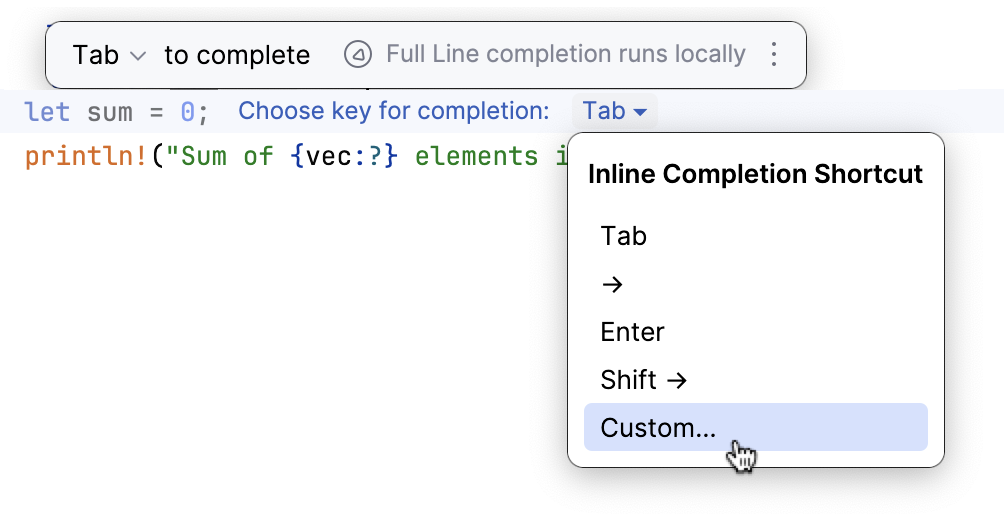1004x516 pixels.
Task: Open the three-dot more options menu
Action: 773,55
